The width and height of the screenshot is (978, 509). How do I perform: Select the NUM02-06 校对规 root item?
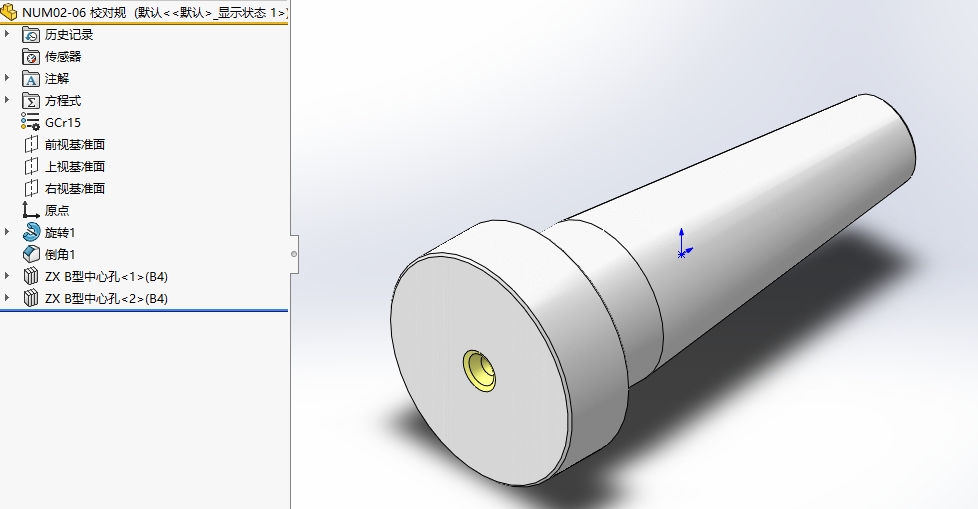click(x=154, y=12)
